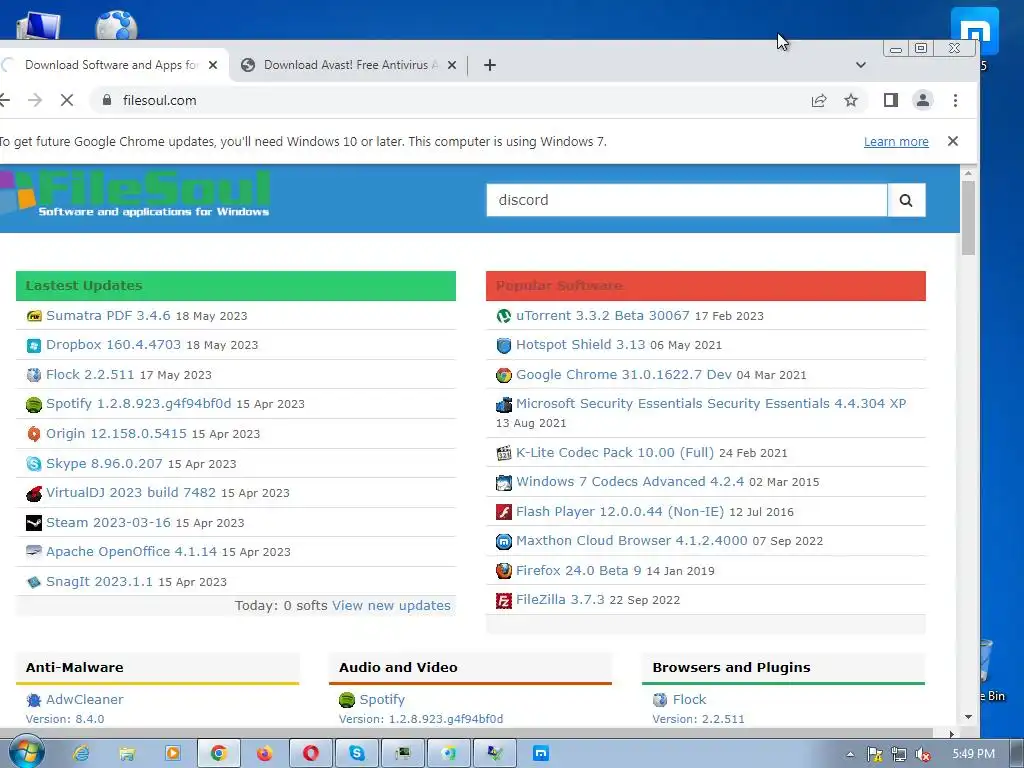The width and height of the screenshot is (1024, 768).
Task: Open K-Lite Codec Pack 10.00 (Full) link
Action: click(615, 453)
